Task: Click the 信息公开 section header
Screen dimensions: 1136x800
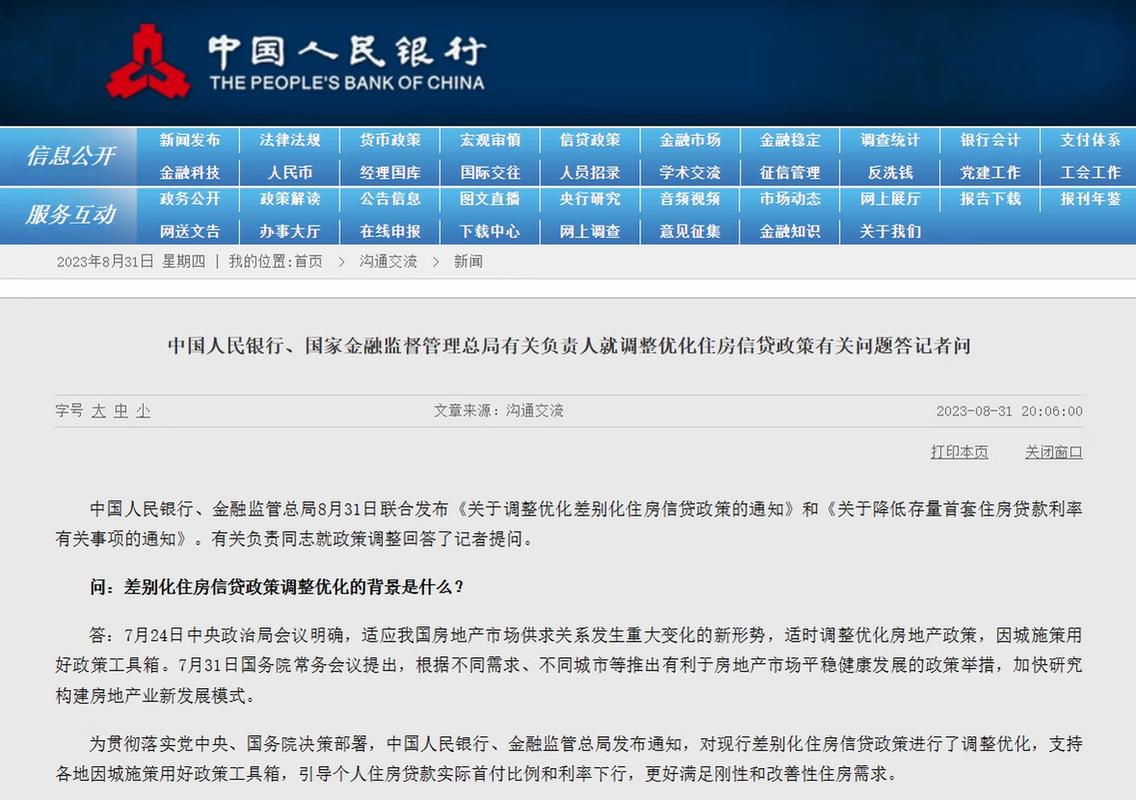Action: [70, 155]
